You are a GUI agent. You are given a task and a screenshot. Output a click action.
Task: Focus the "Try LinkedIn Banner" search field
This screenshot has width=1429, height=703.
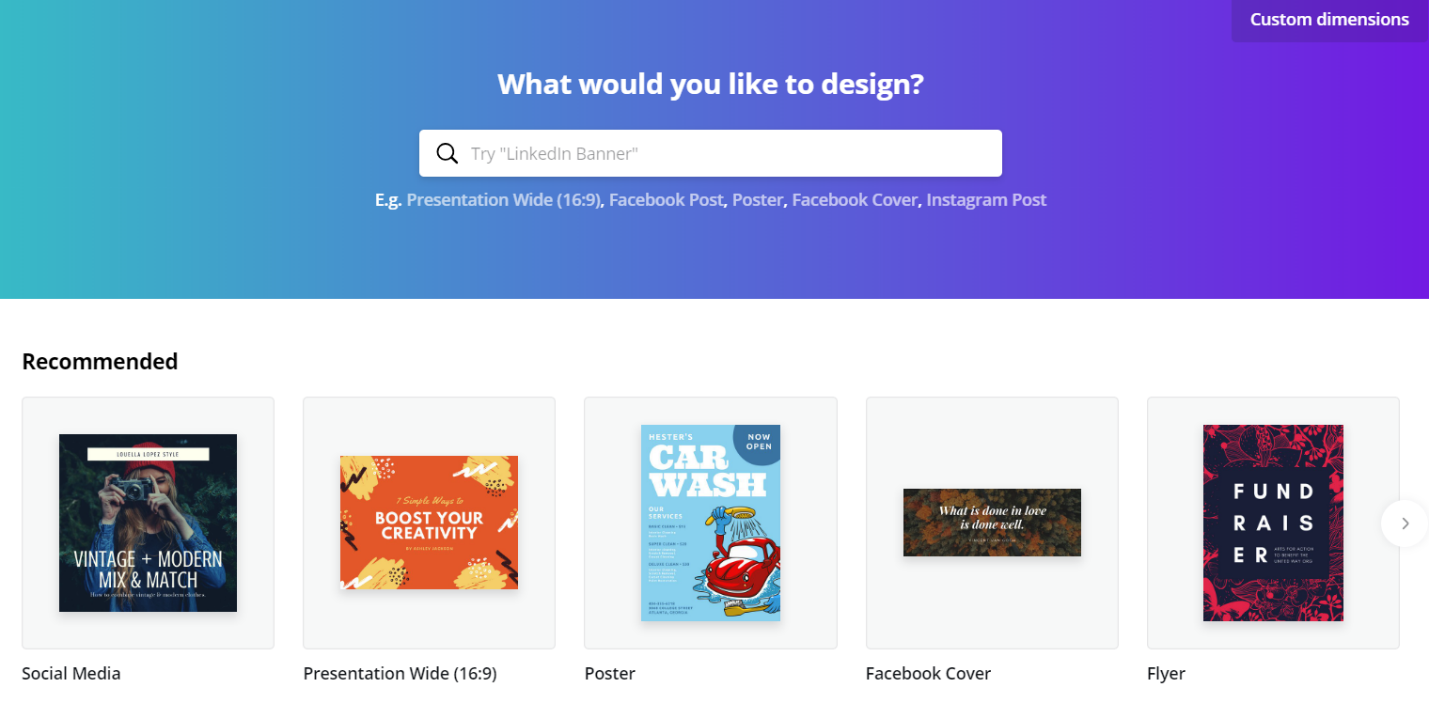click(710, 153)
